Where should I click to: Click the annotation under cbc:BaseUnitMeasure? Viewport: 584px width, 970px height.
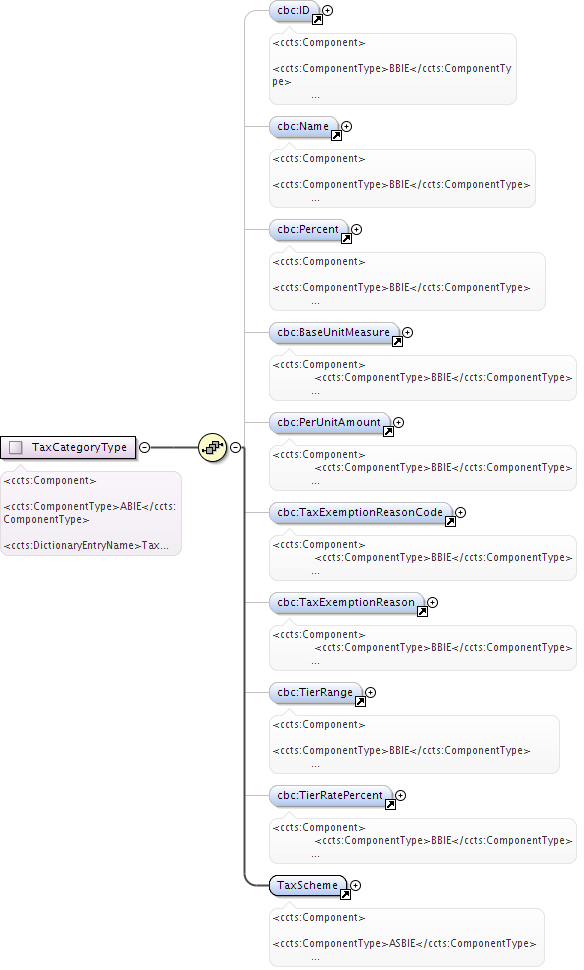point(423,378)
